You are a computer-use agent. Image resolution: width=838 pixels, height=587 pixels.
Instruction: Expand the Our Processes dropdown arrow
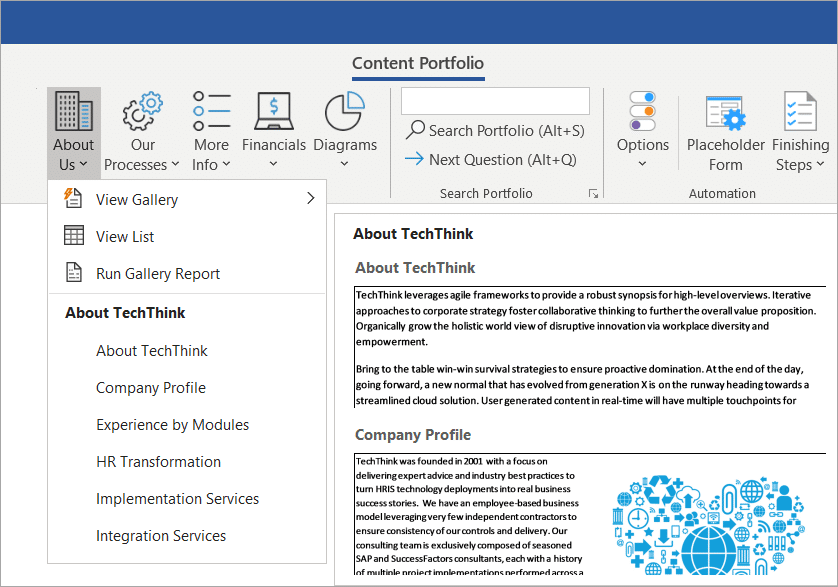(x=175, y=164)
